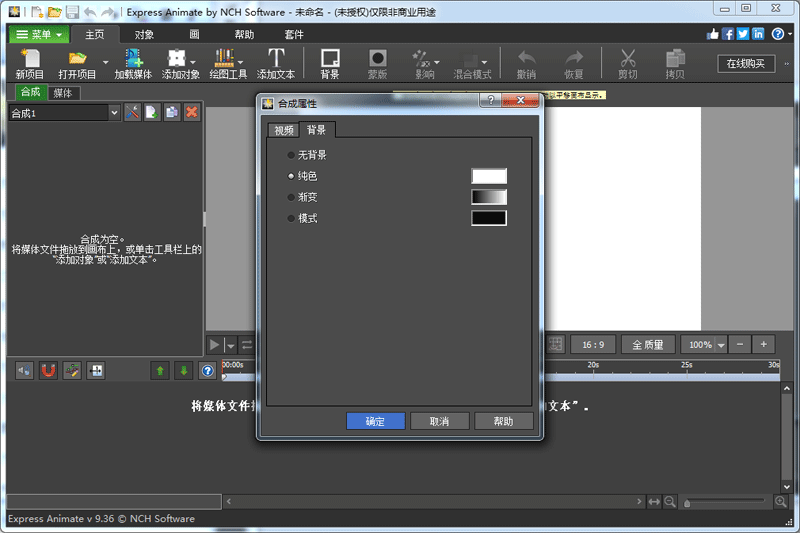This screenshot has height=533, width=800.
Task: Select the 纯色 radio option
Action: [x=291, y=176]
